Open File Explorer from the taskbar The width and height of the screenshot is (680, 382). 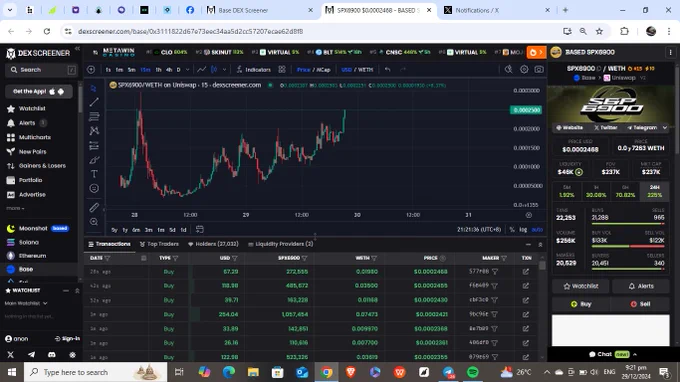253,372
